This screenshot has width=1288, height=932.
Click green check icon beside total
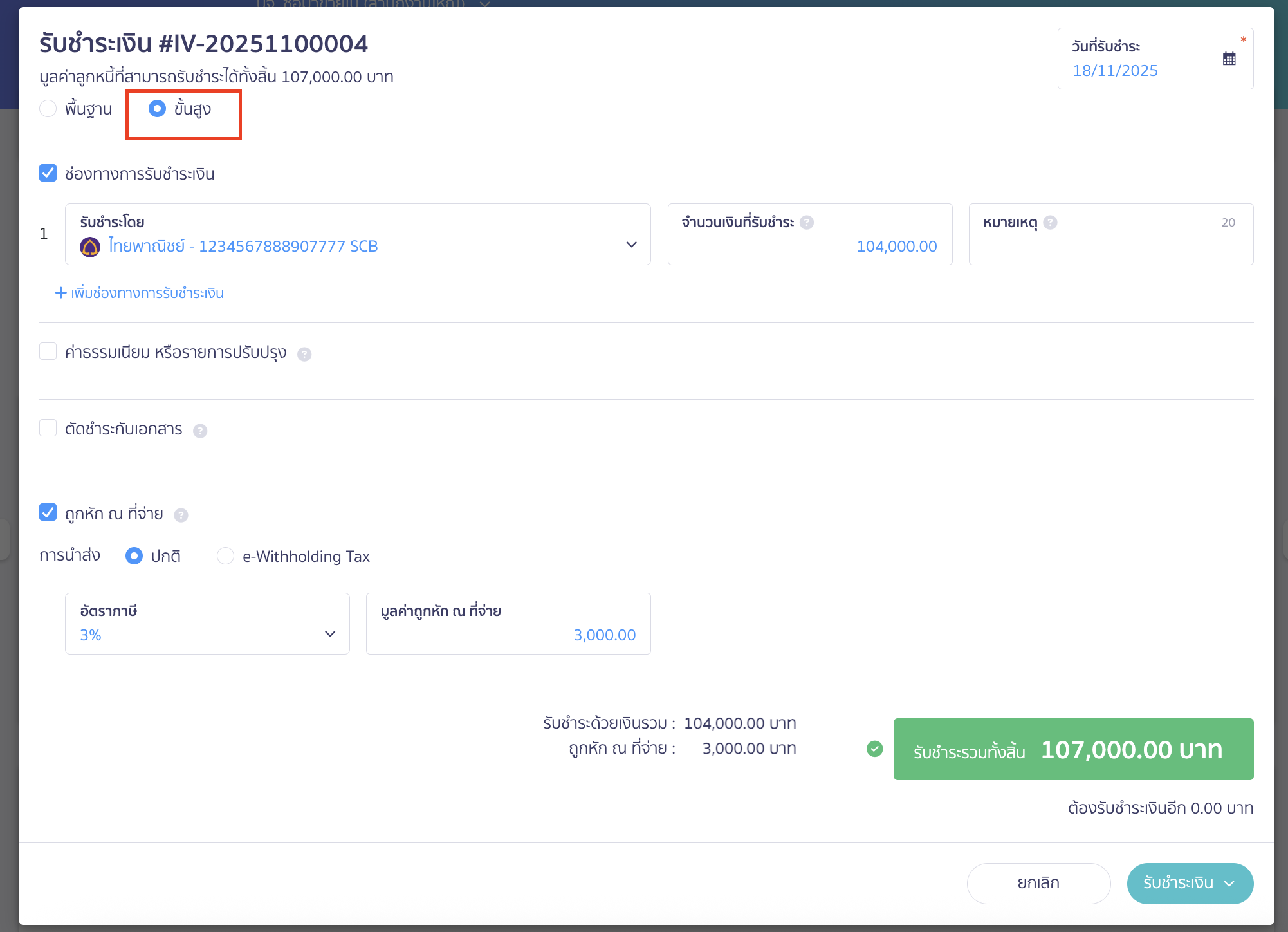[x=874, y=749]
